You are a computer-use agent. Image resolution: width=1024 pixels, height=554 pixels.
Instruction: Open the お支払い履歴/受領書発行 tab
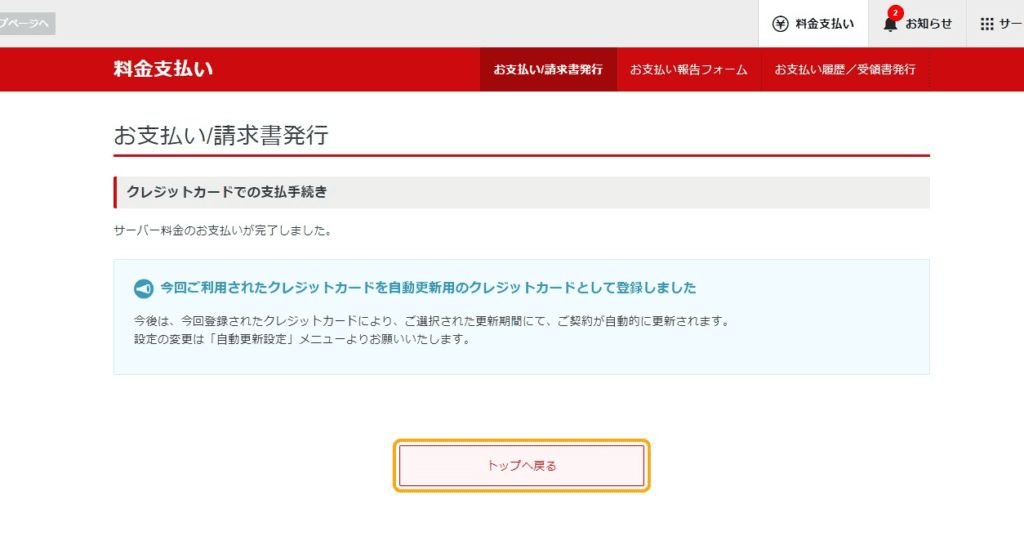coord(845,69)
